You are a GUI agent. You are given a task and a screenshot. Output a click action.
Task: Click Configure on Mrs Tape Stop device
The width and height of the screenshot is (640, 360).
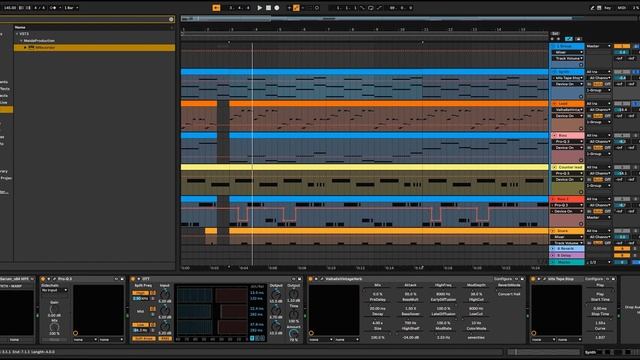click(594, 279)
